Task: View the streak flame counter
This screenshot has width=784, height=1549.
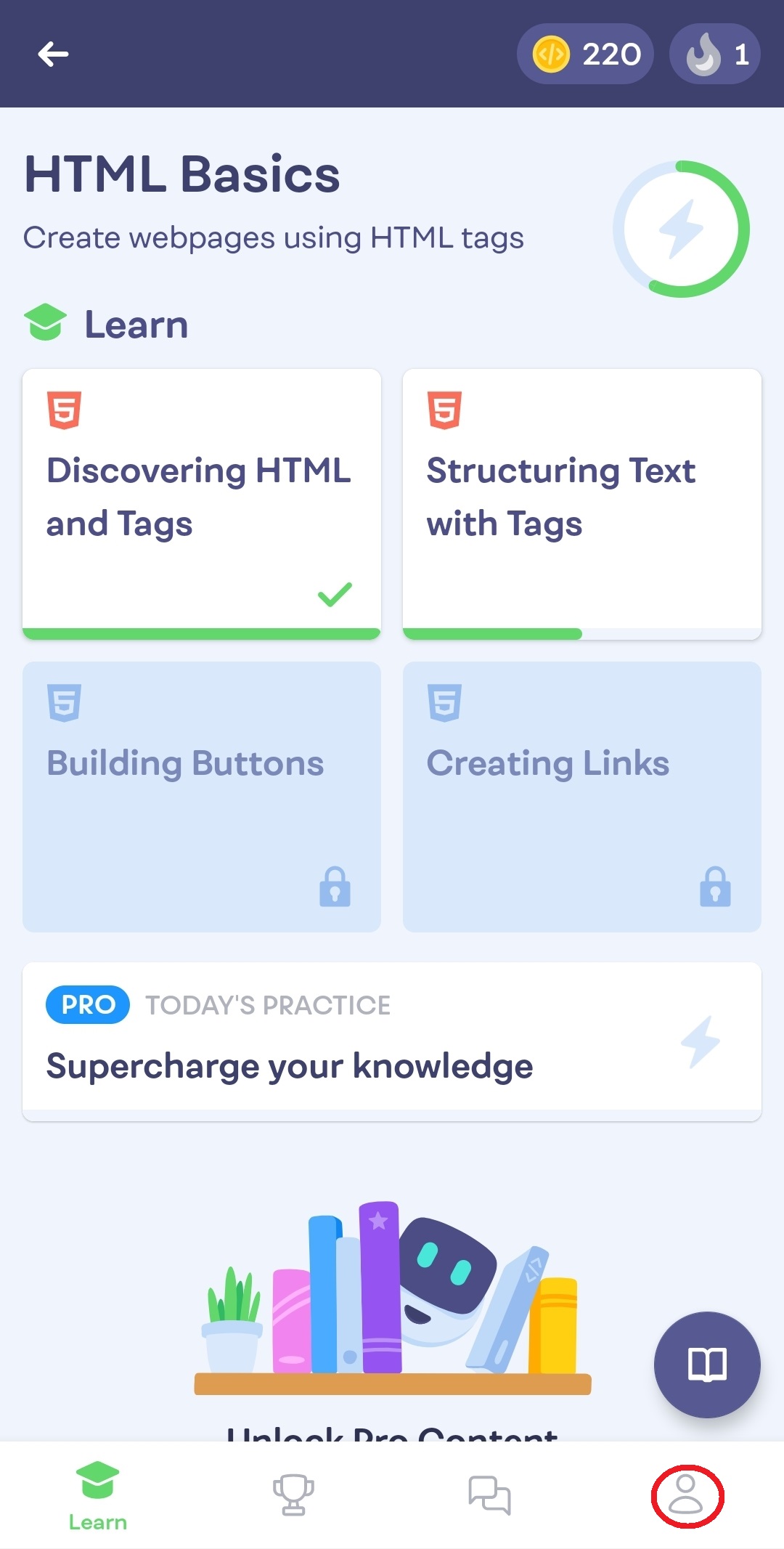Action: point(714,54)
